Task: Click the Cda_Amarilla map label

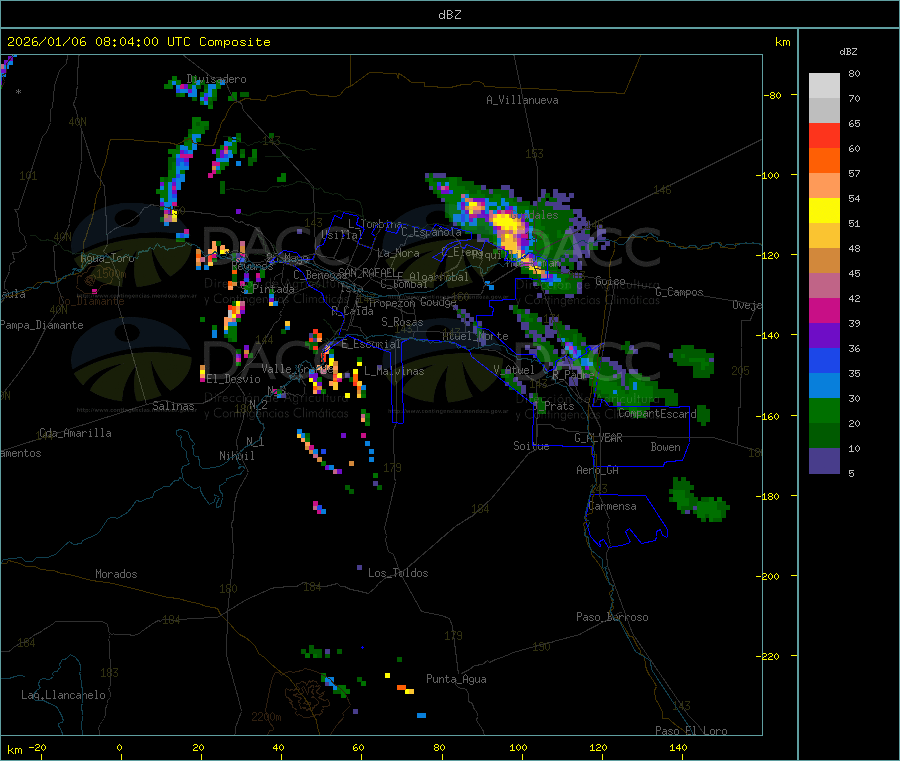Action: click(x=75, y=434)
